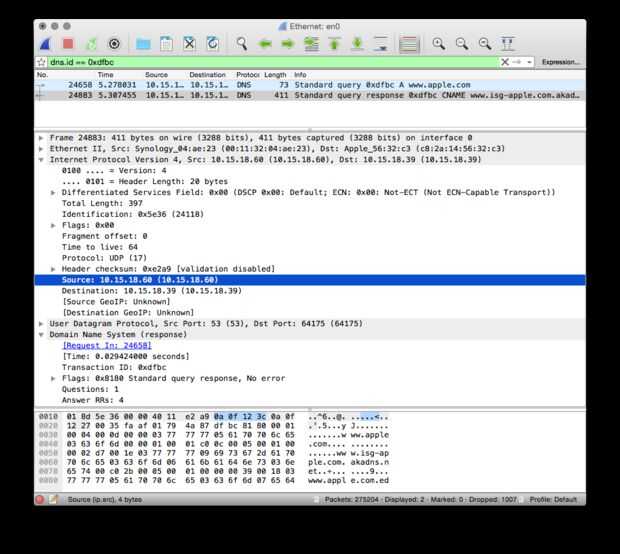The image size is (620, 554).
Task: Select Transaction ID: 0xdfbc field
Action: coord(114,368)
